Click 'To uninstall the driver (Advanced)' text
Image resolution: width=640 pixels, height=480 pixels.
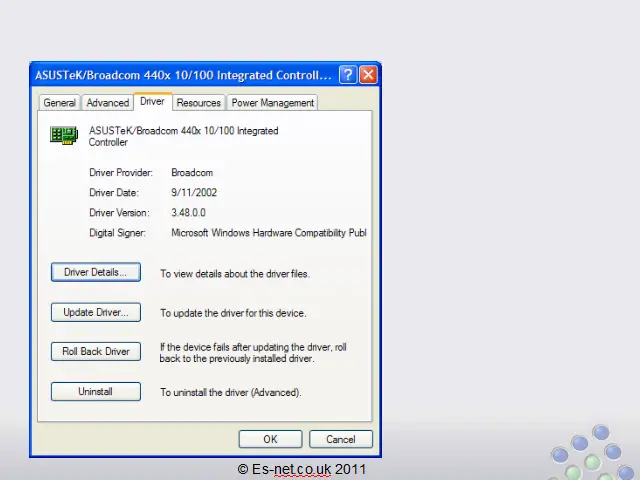click(231, 393)
